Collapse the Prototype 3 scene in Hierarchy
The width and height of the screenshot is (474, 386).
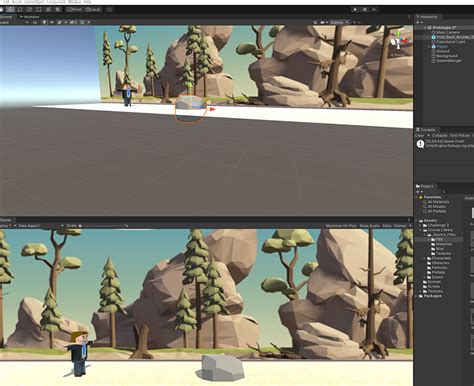click(425, 28)
